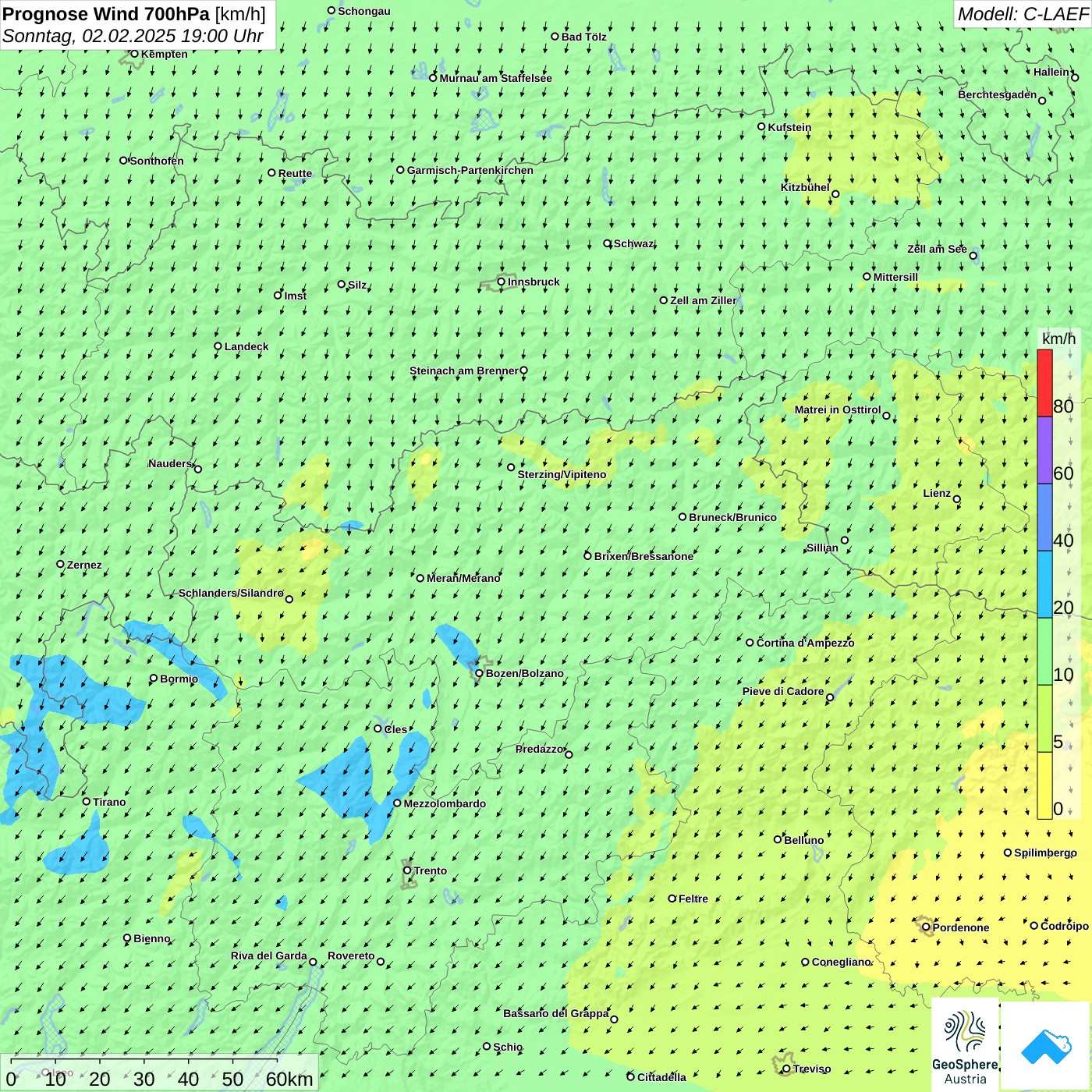Click the 'Nauders' label
This screenshot has height=1092, width=1092.
coord(170,463)
